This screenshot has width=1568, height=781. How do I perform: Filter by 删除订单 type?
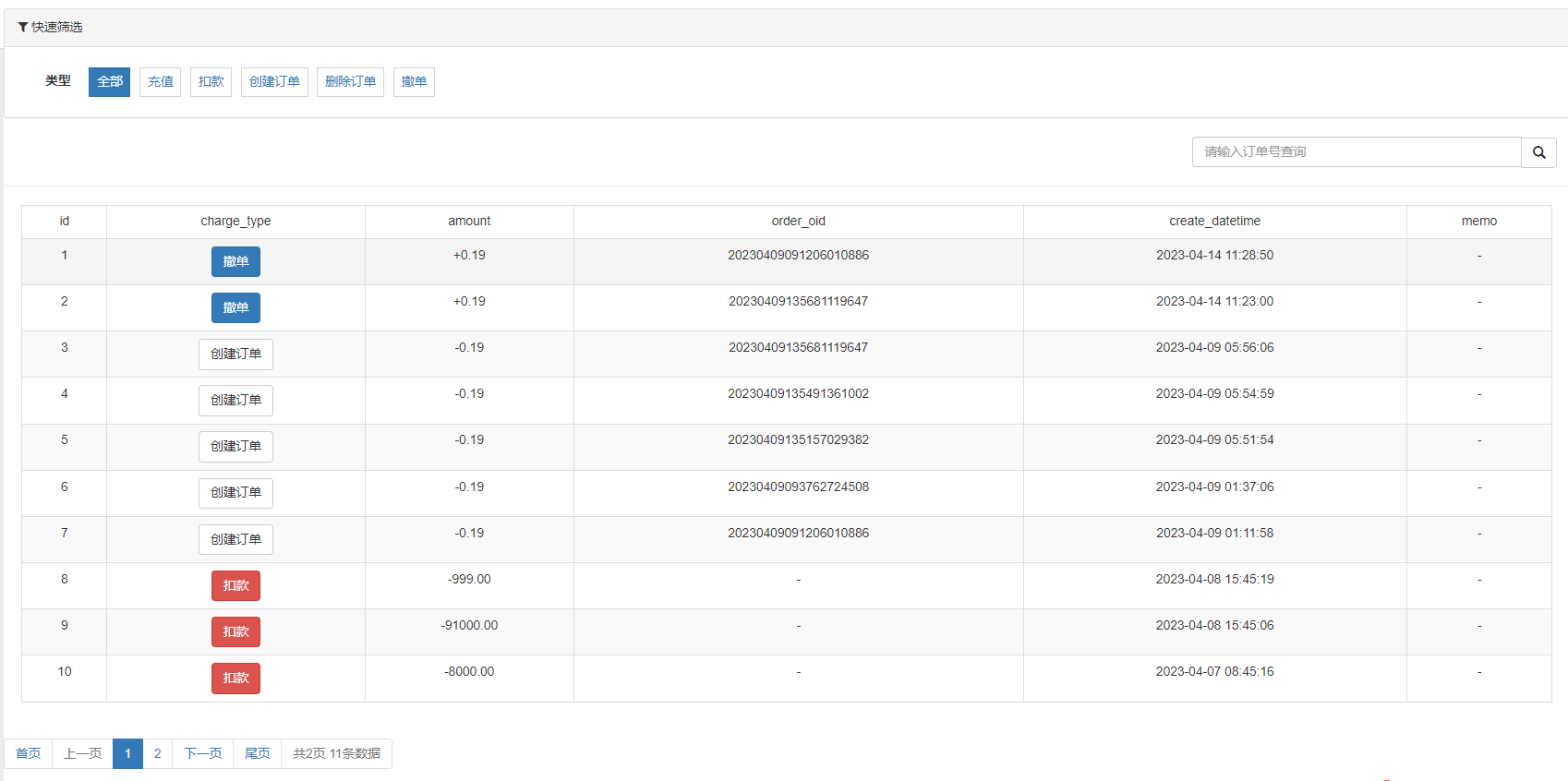[x=350, y=82]
